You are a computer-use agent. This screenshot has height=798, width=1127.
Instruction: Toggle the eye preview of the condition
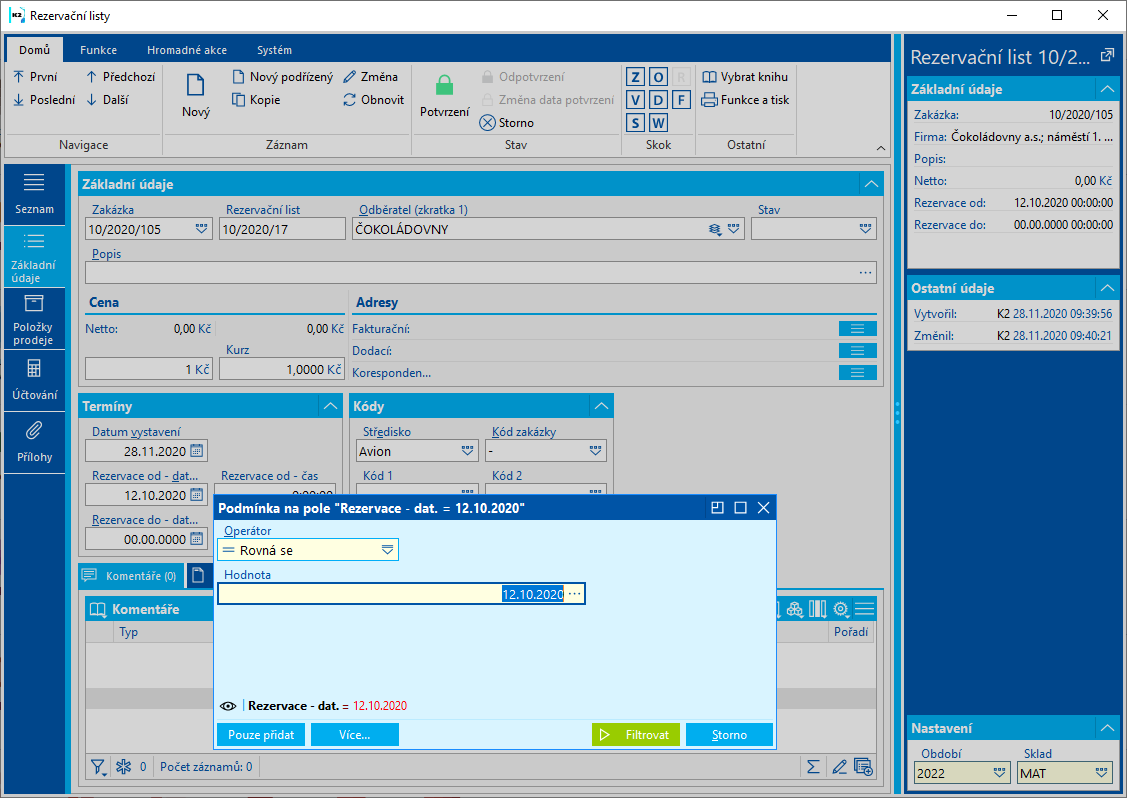pos(228,706)
